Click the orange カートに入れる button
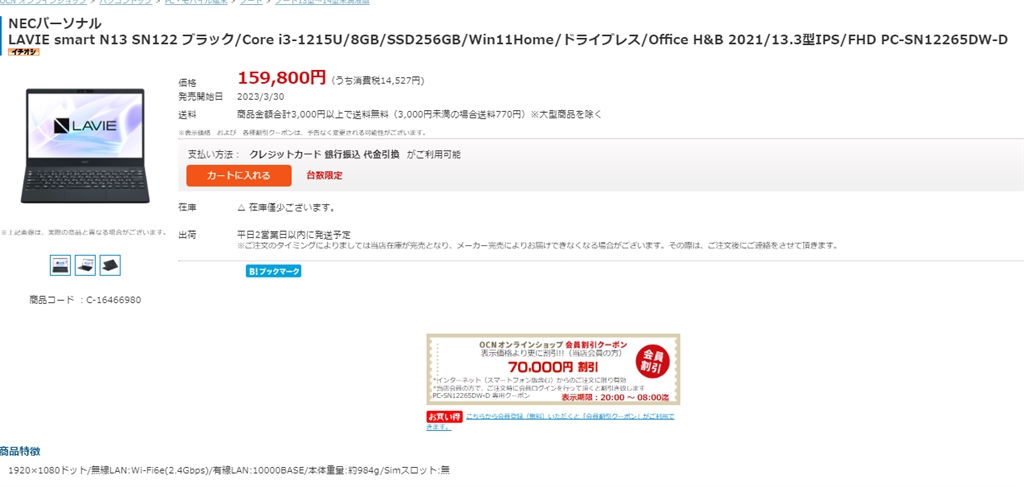Image resolution: width=1024 pixels, height=487 pixels. pyautogui.click(x=238, y=176)
